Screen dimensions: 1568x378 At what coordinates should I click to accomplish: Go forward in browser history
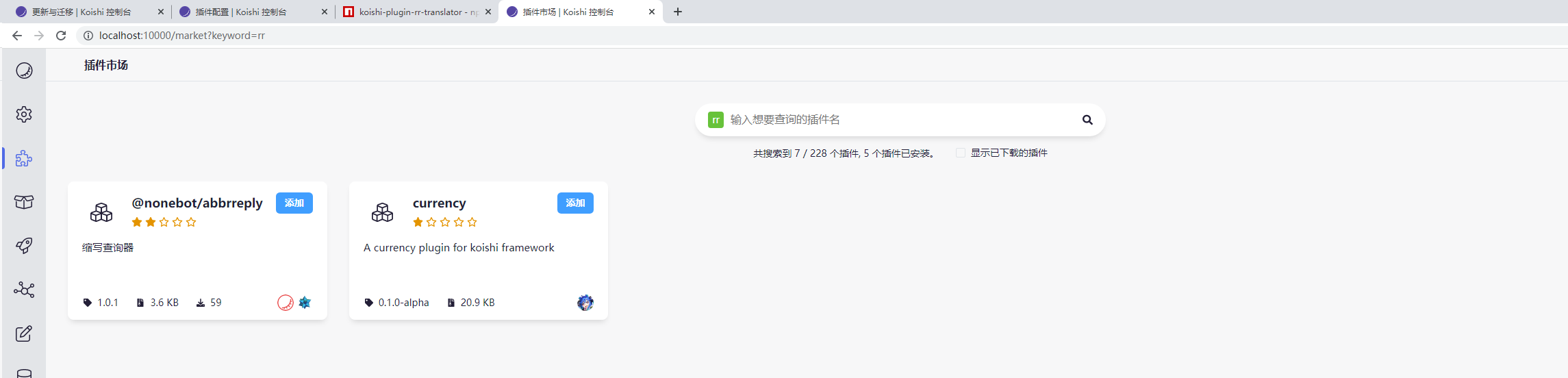(x=39, y=36)
